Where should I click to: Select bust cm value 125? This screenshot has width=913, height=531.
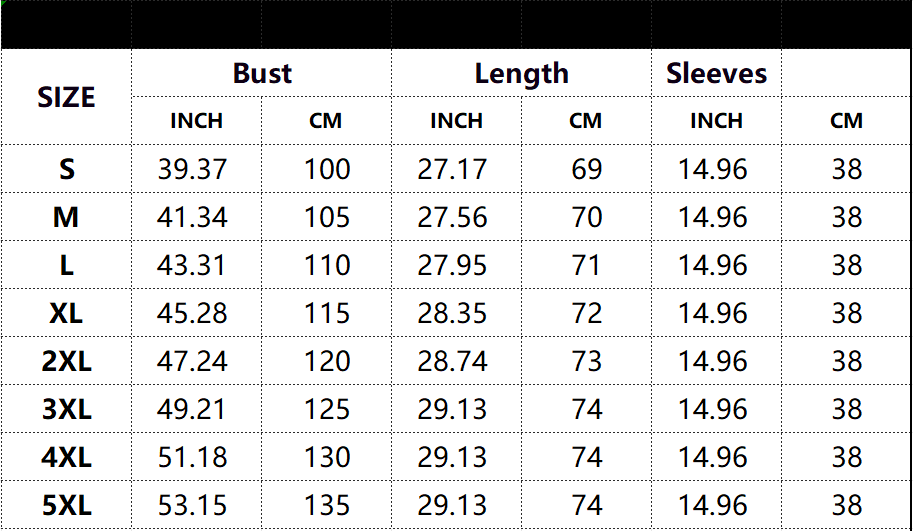[x=327, y=409]
